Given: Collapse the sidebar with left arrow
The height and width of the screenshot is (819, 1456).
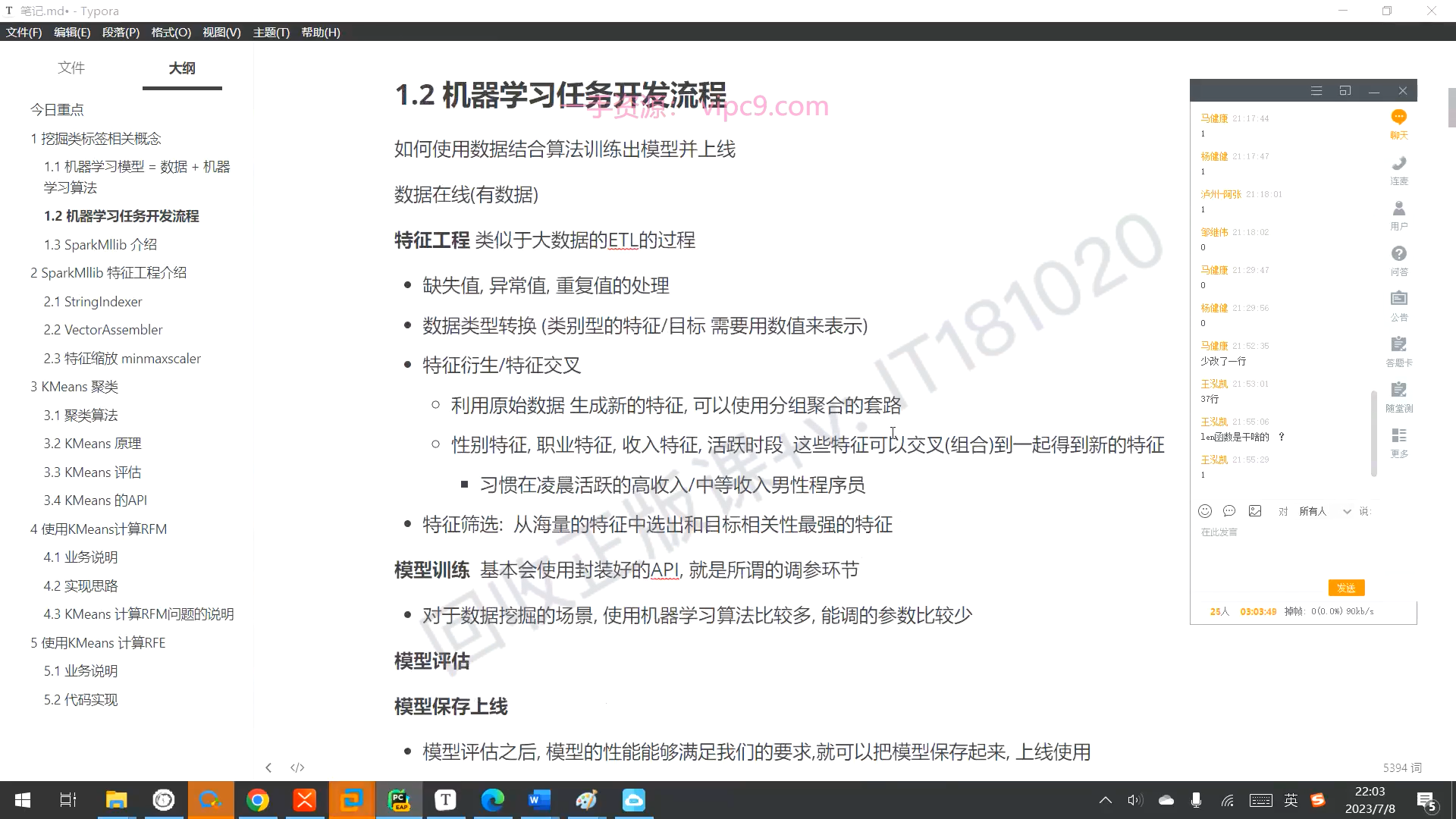Looking at the screenshot, I should (x=268, y=767).
